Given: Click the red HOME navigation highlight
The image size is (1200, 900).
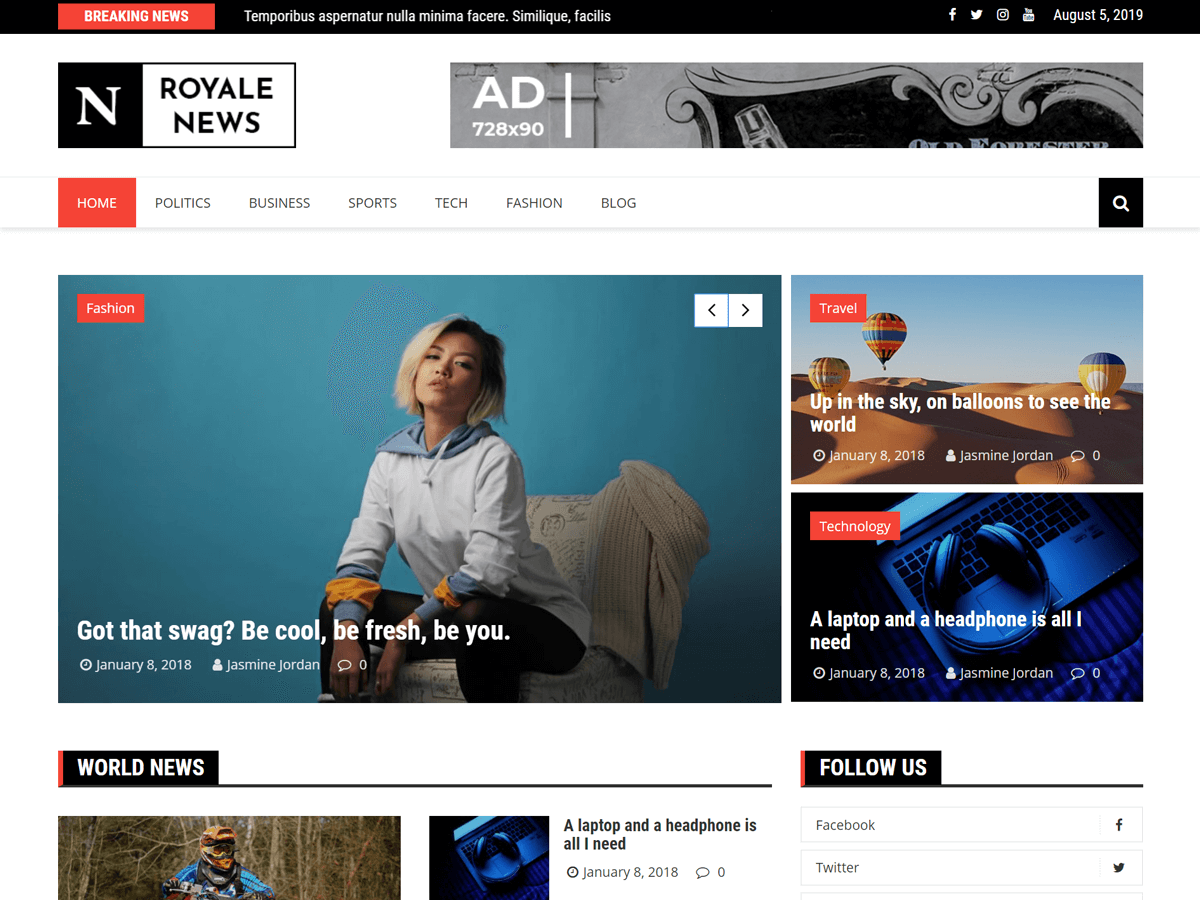Looking at the screenshot, I should tap(96, 202).
